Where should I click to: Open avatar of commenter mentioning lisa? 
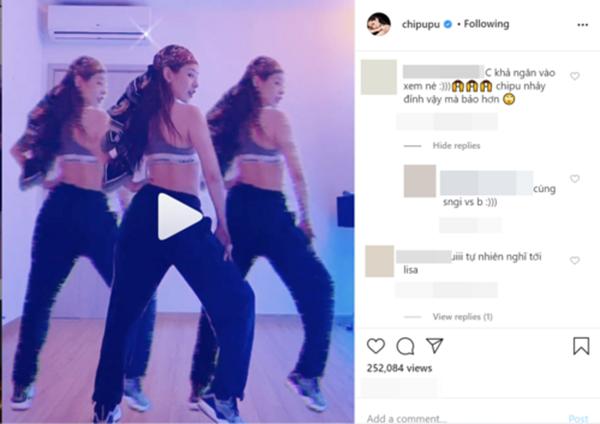380,261
